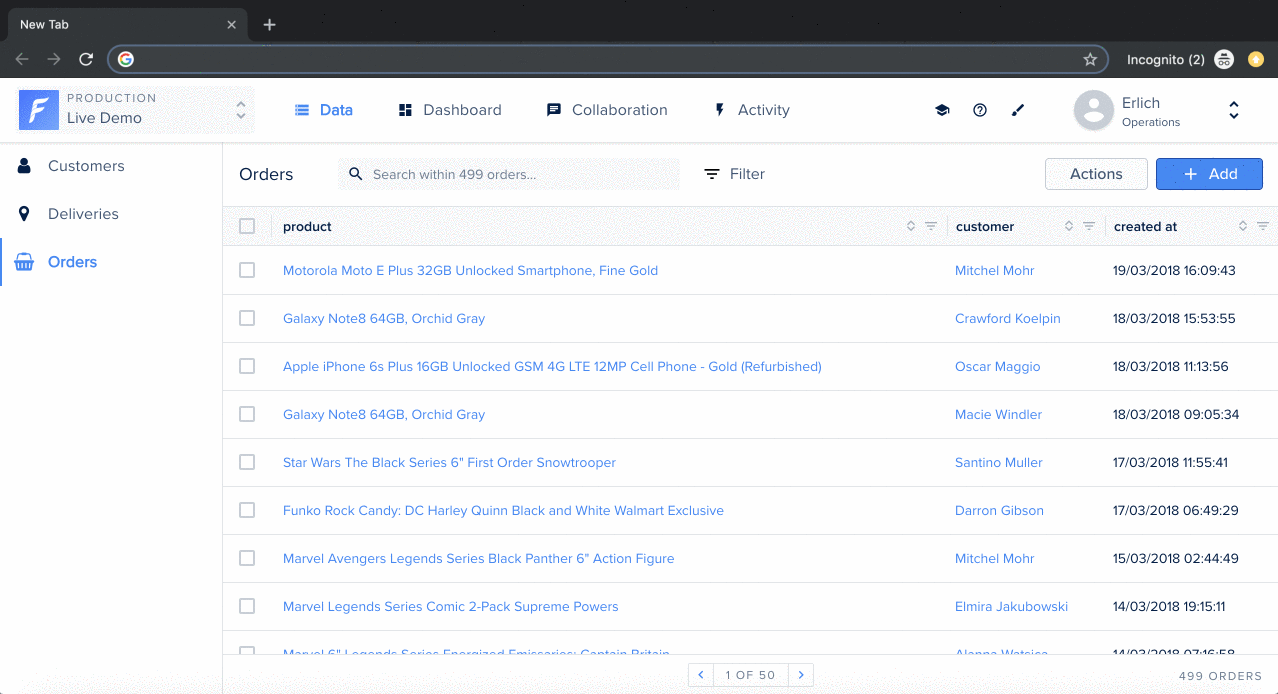Check the Black Panther Action Figure row
The height and width of the screenshot is (694, 1278).
[x=247, y=558]
